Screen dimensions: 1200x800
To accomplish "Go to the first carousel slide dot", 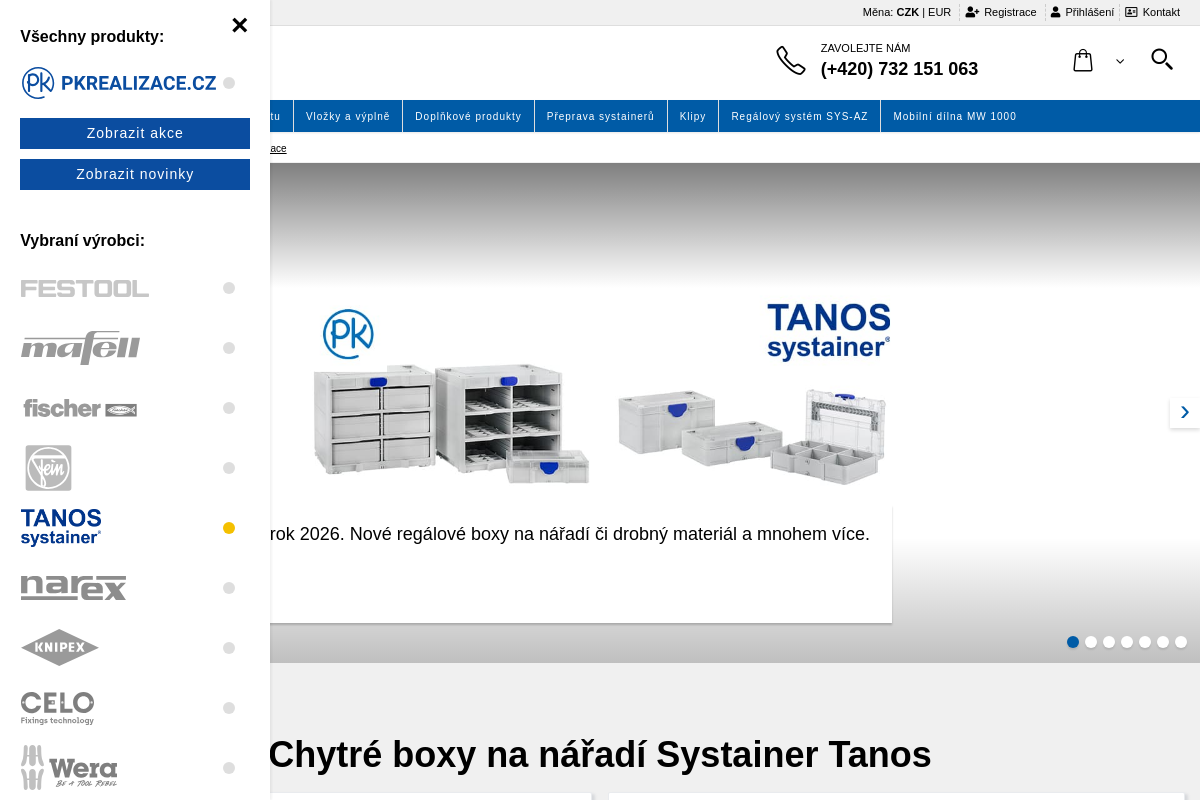I will click(1073, 642).
